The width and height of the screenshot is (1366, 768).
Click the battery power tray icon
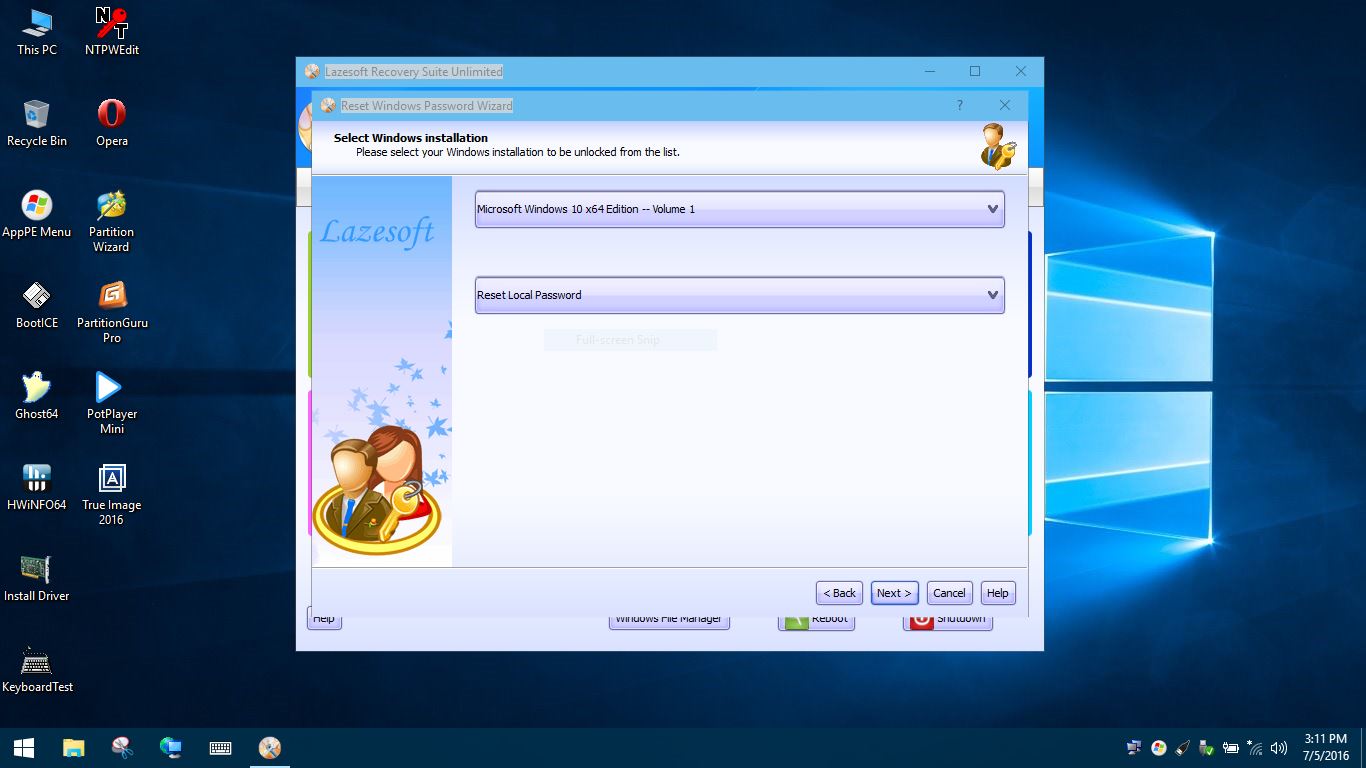(1231, 748)
